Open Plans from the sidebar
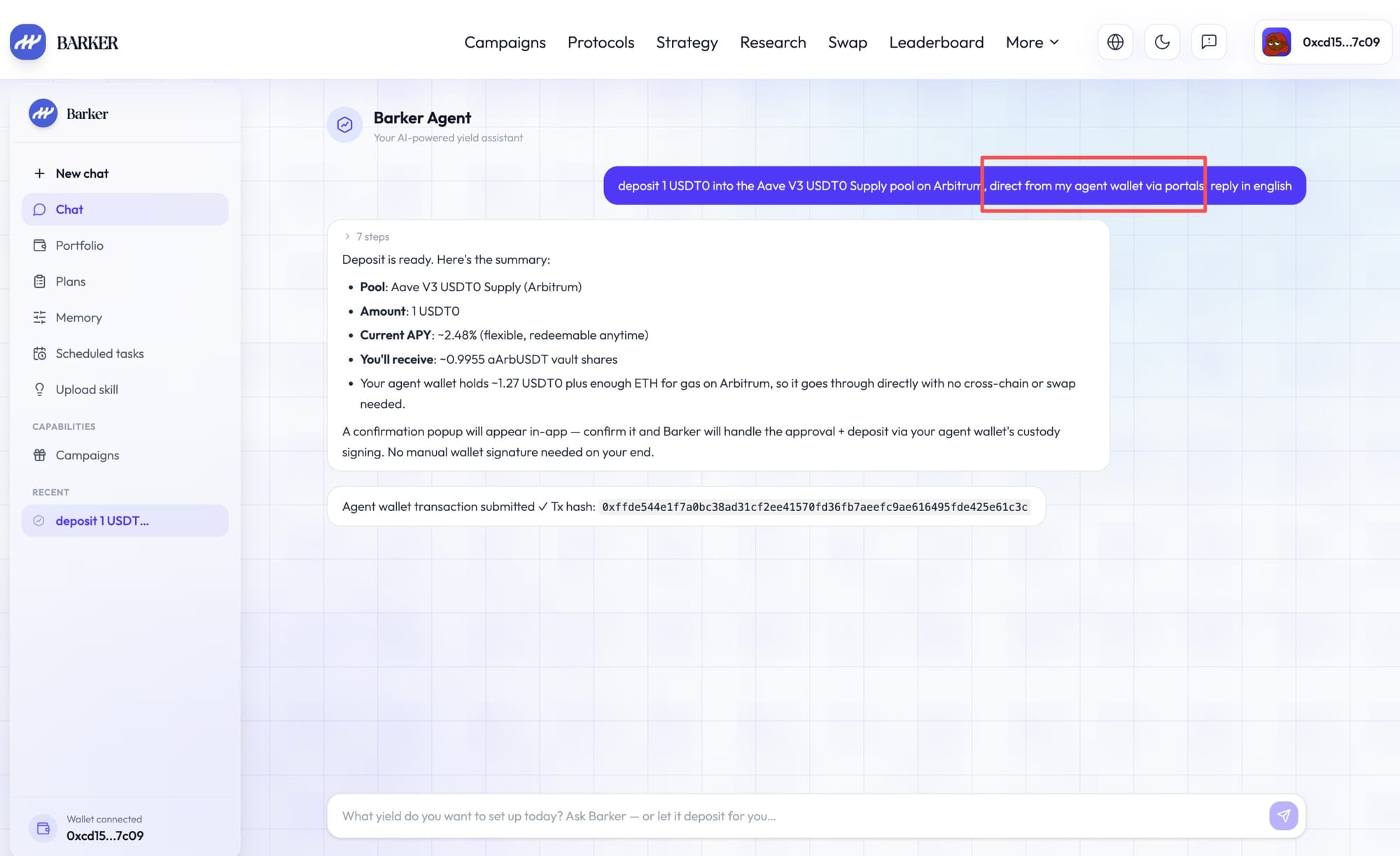Image resolution: width=1400 pixels, height=856 pixels. tap(125, 281)
